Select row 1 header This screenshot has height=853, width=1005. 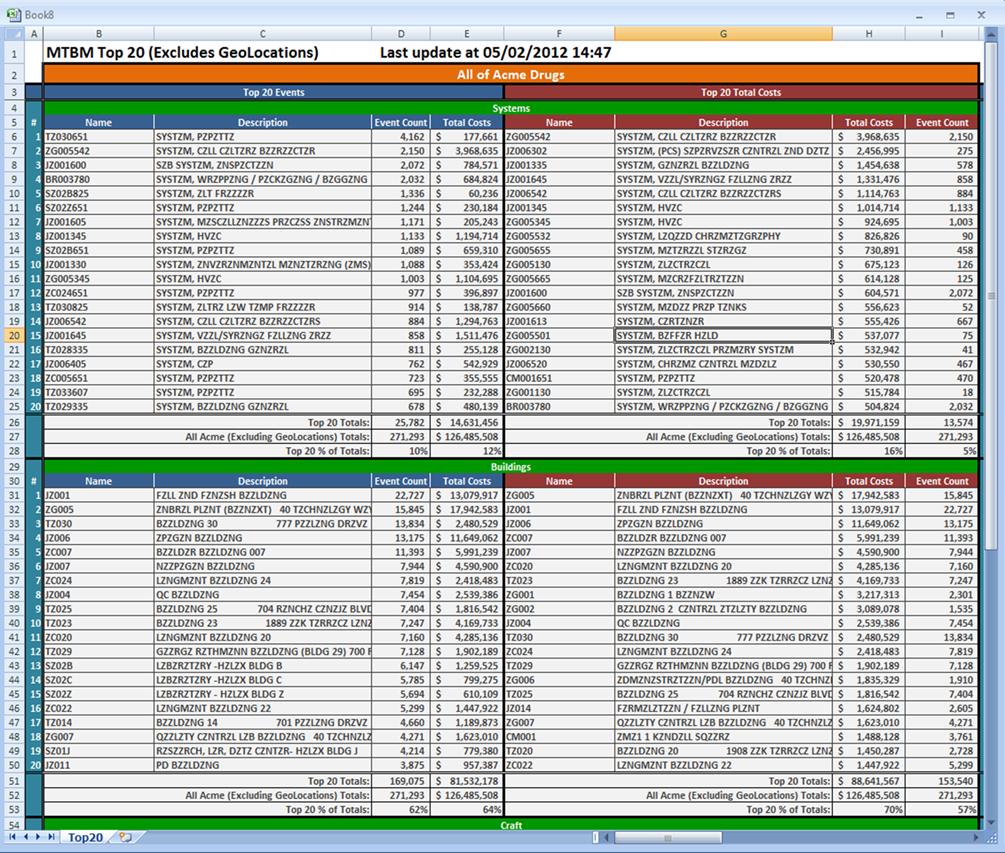[14, 53]
